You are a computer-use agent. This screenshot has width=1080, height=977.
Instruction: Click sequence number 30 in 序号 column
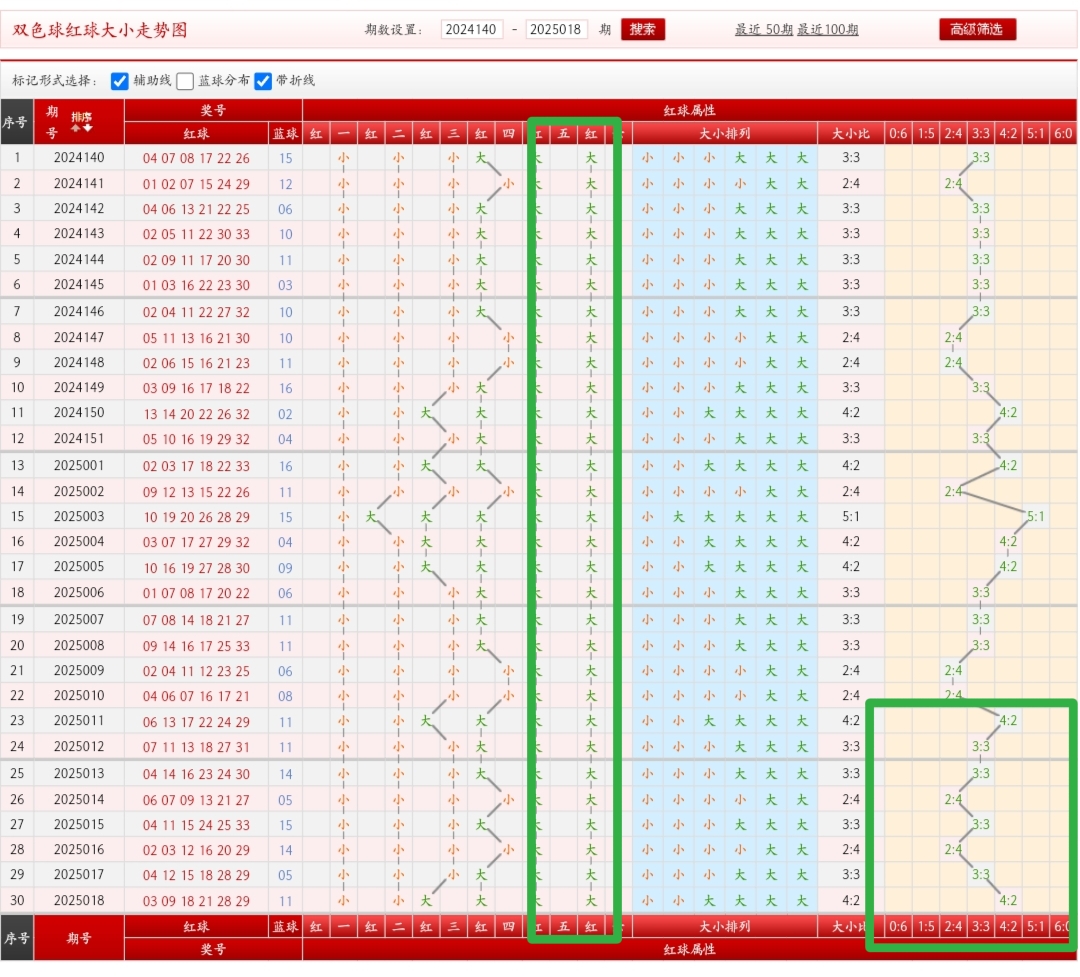coord(17,901)
